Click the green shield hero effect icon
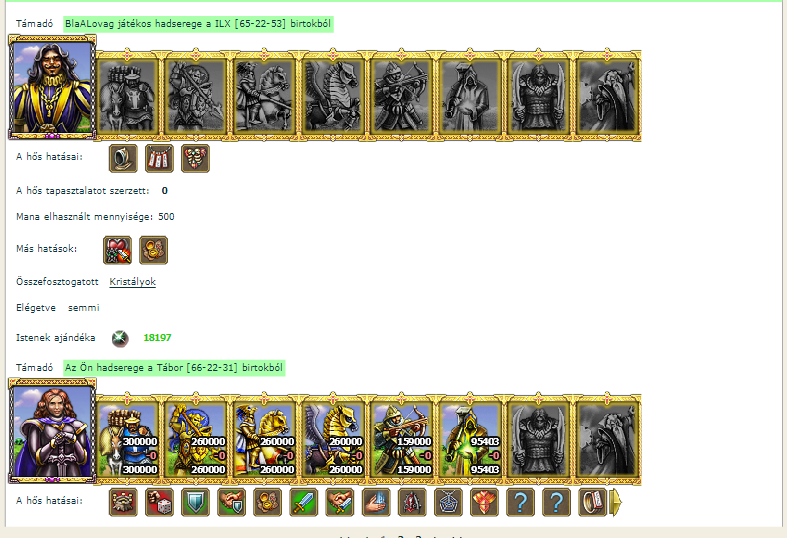The image size is (787, 538). [195, 502]
